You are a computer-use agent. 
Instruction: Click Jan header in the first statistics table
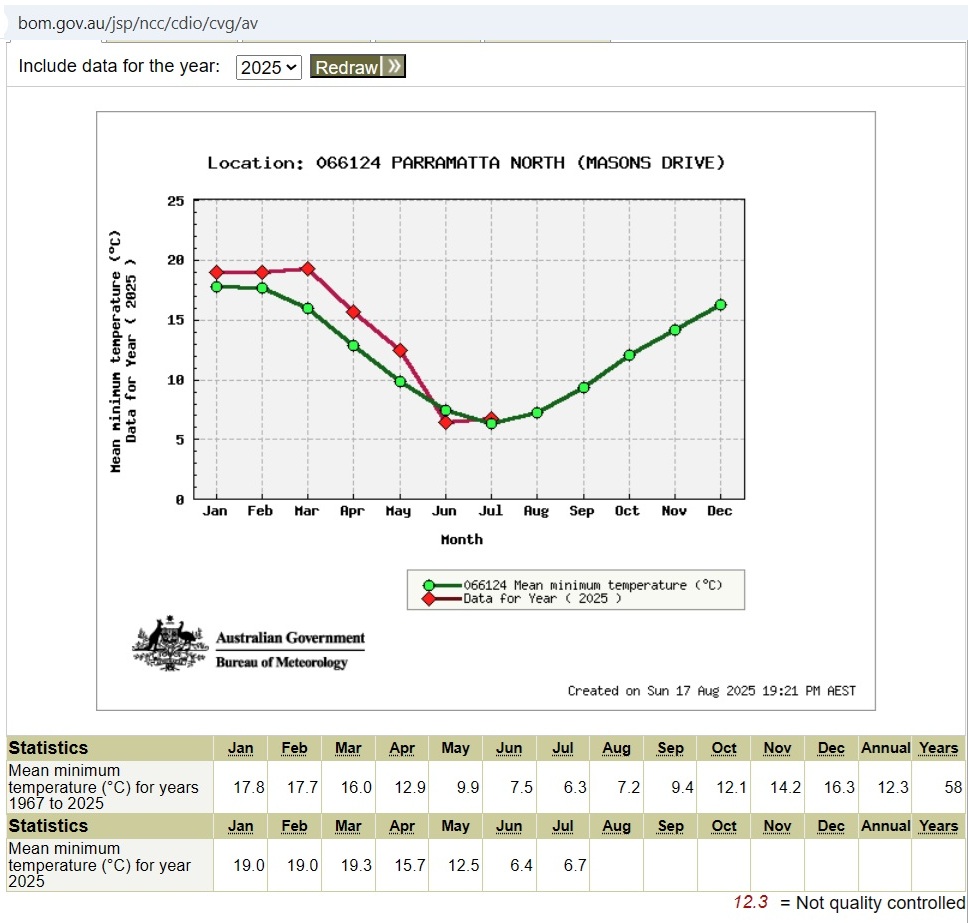(240, 748)
